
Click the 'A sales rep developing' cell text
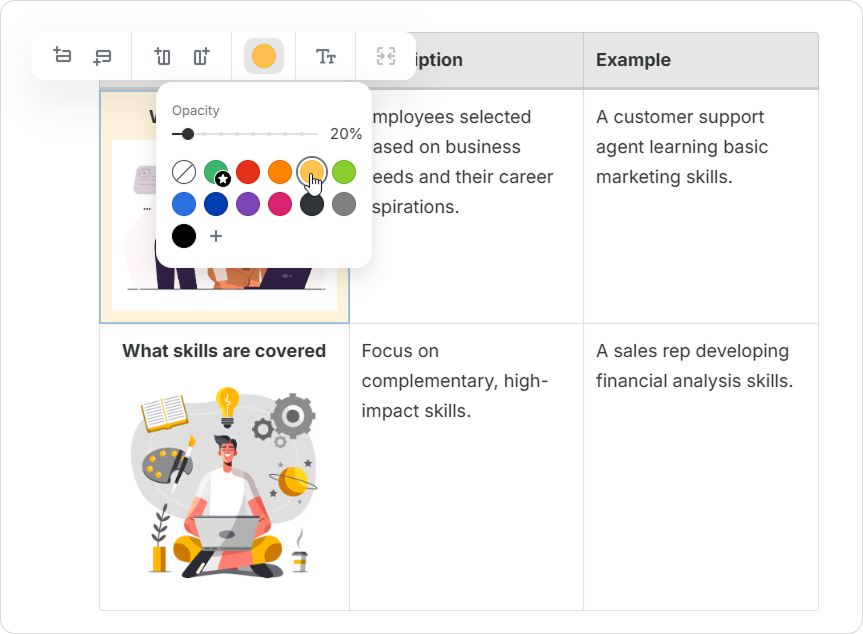point(693,351)
